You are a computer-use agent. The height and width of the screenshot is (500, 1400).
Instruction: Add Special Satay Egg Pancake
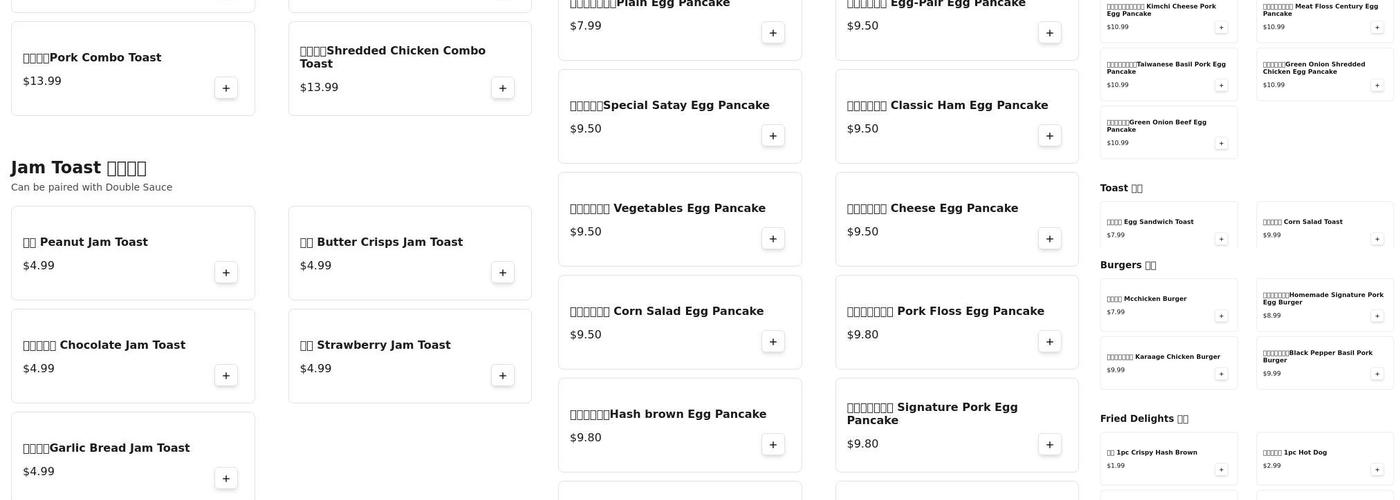point(772,136)
